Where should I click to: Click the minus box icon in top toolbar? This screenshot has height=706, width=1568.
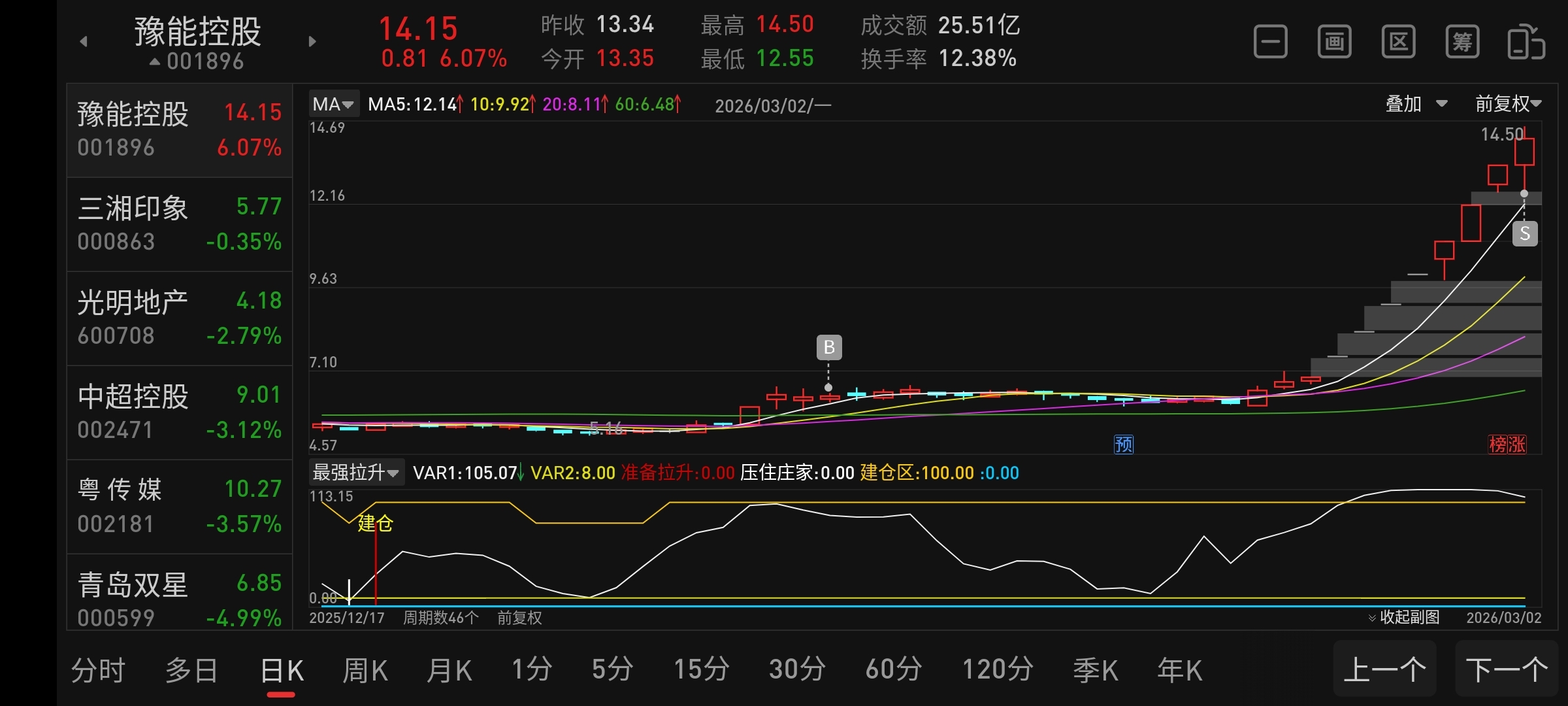tap(1270, 42)
